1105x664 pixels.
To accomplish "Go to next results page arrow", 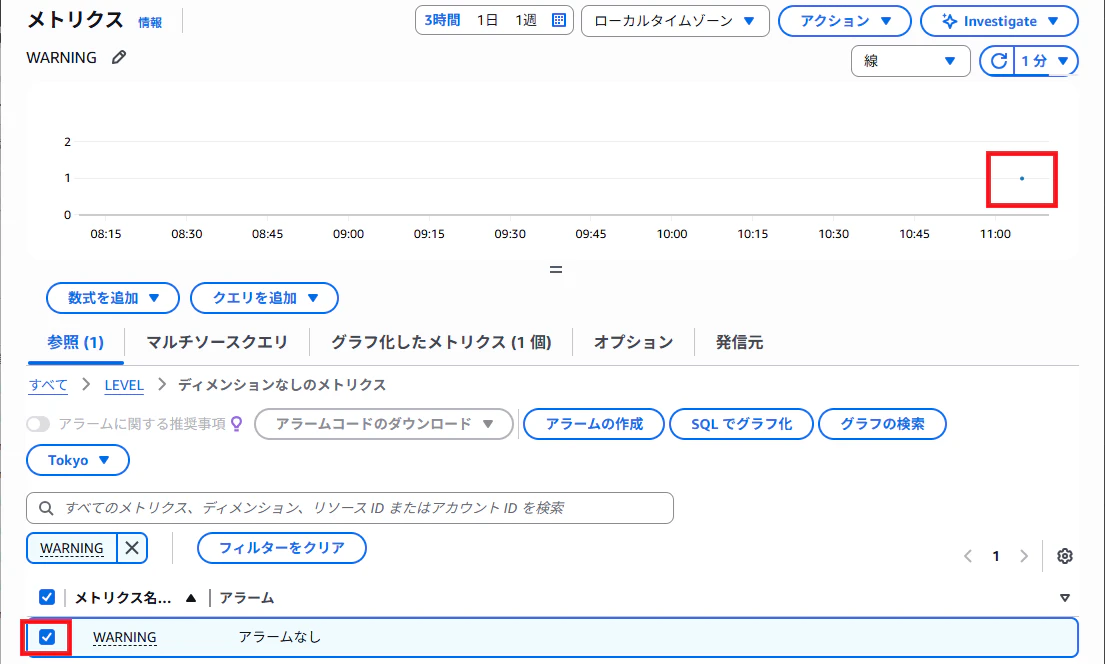I will [1024, 556].
